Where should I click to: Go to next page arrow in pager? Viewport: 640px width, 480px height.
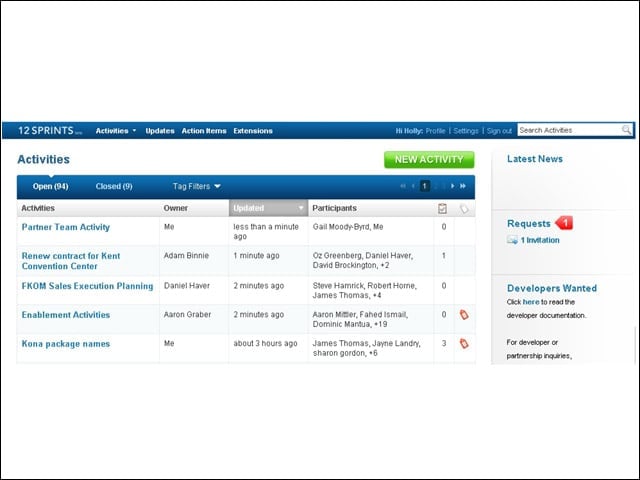click(452, 186)
